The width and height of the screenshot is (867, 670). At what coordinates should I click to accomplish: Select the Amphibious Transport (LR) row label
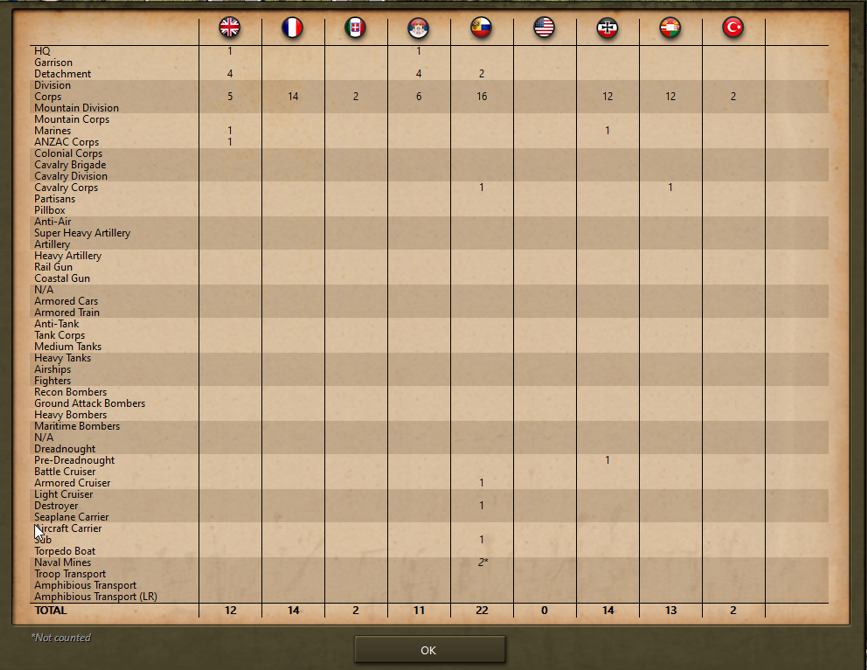pyautogui.click(x=96, y=596)
